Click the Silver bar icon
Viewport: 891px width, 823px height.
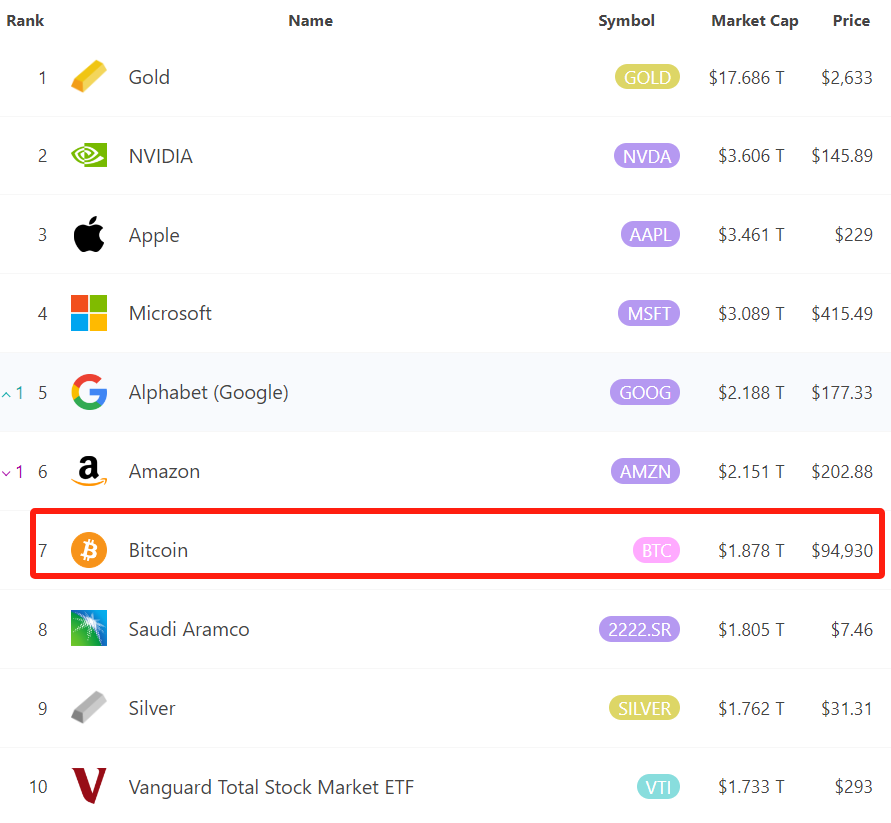coord(89,707)
